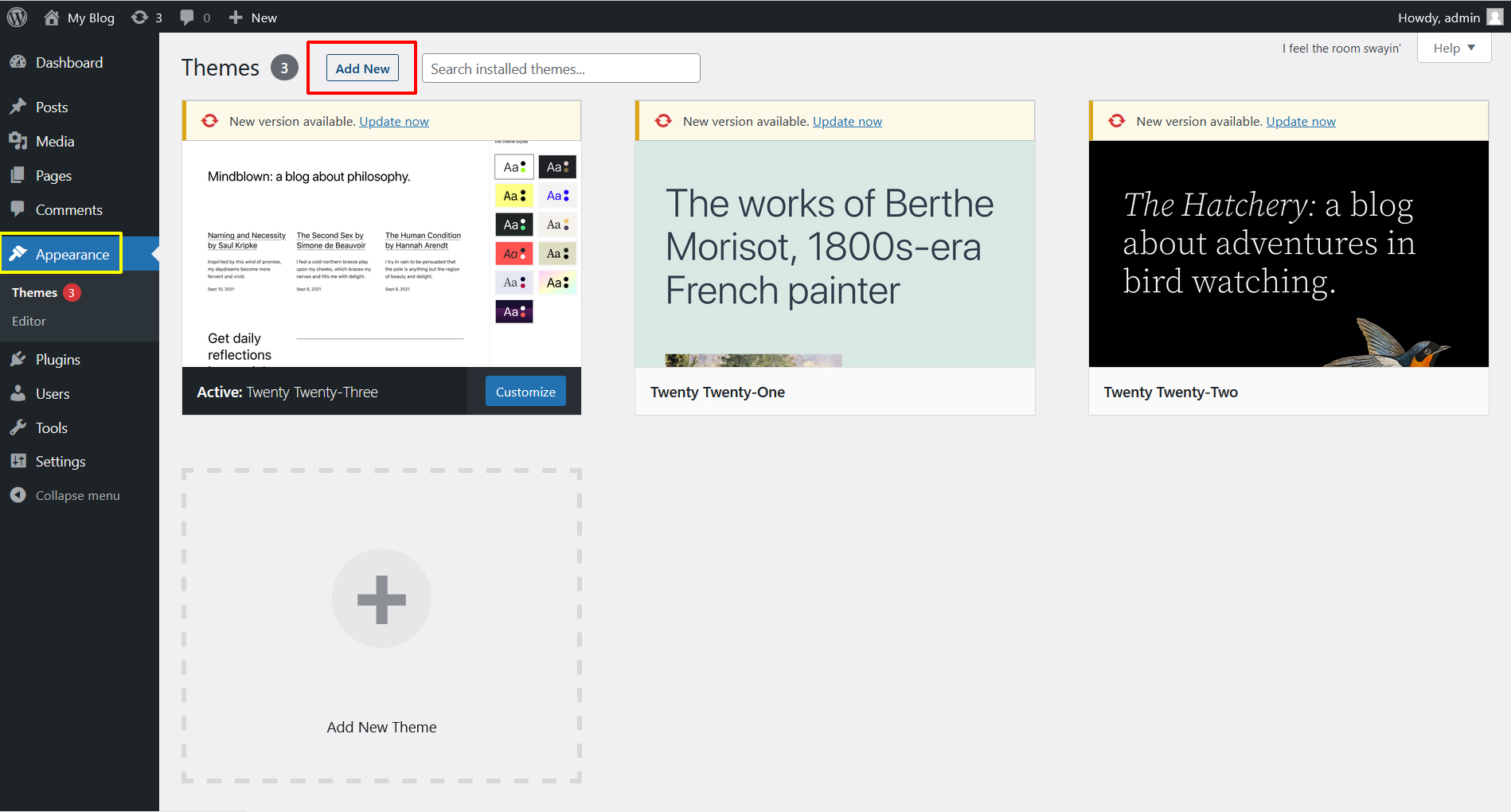Open the New content menu
Viewport: 1511px width, 812px height.
253,18
